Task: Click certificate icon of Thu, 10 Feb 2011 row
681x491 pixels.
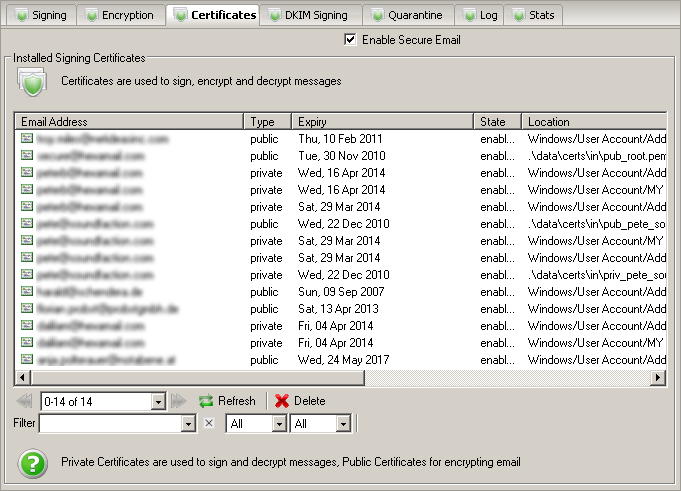Action: point(27,138)
